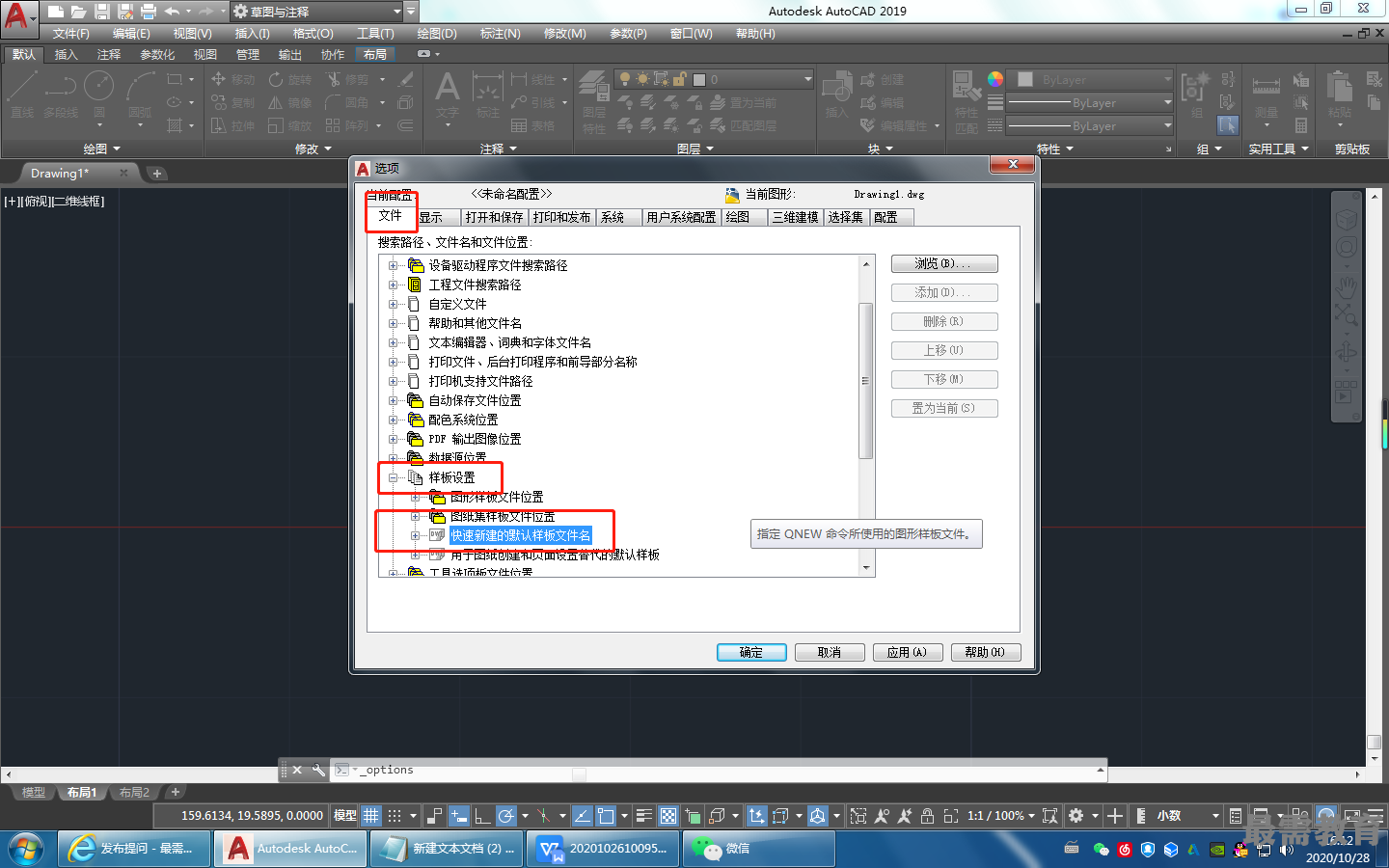Select the Arc (圆弧) tool
The height and width of the screenshot is (868, 1389).
(141, 95)
